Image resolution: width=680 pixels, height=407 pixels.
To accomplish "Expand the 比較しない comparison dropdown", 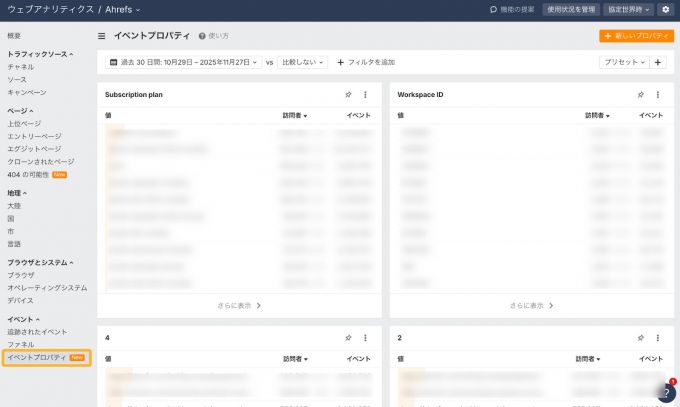I will (x=302, y=62).
